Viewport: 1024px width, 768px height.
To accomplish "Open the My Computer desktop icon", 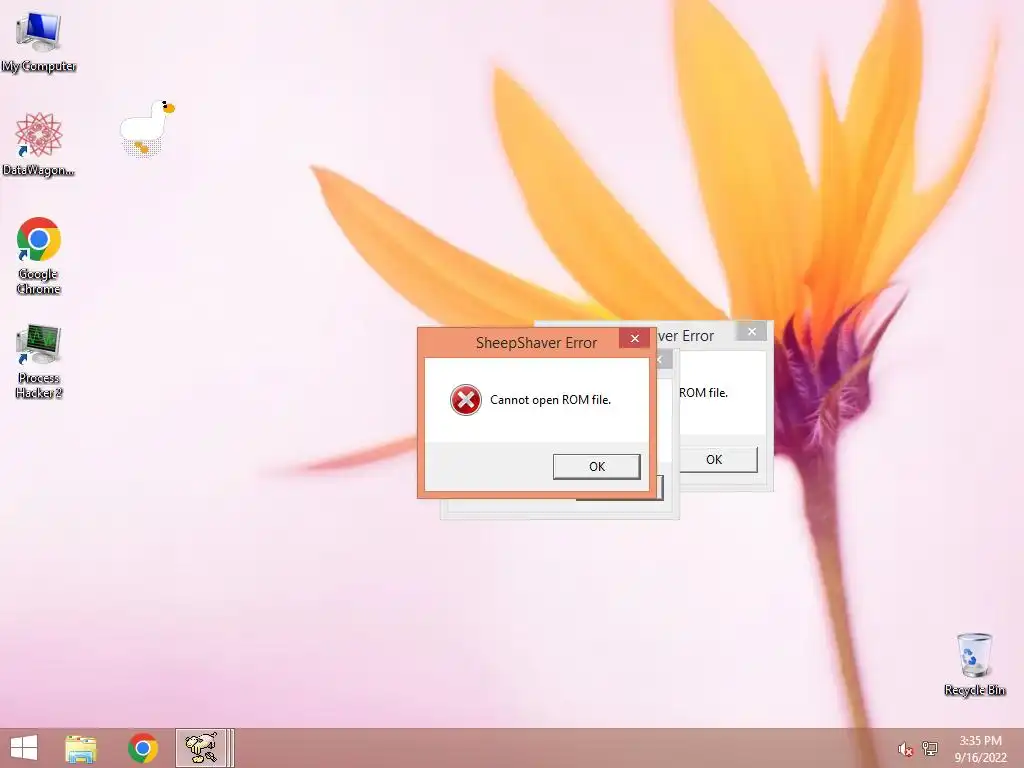I will pyautogui.click(x=39, y=42).
